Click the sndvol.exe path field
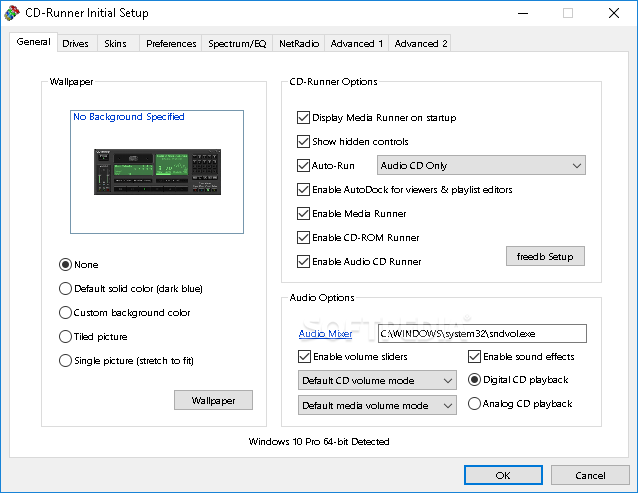Image resolution: width=638 pixels, height=493 pixels. [482, 334]
